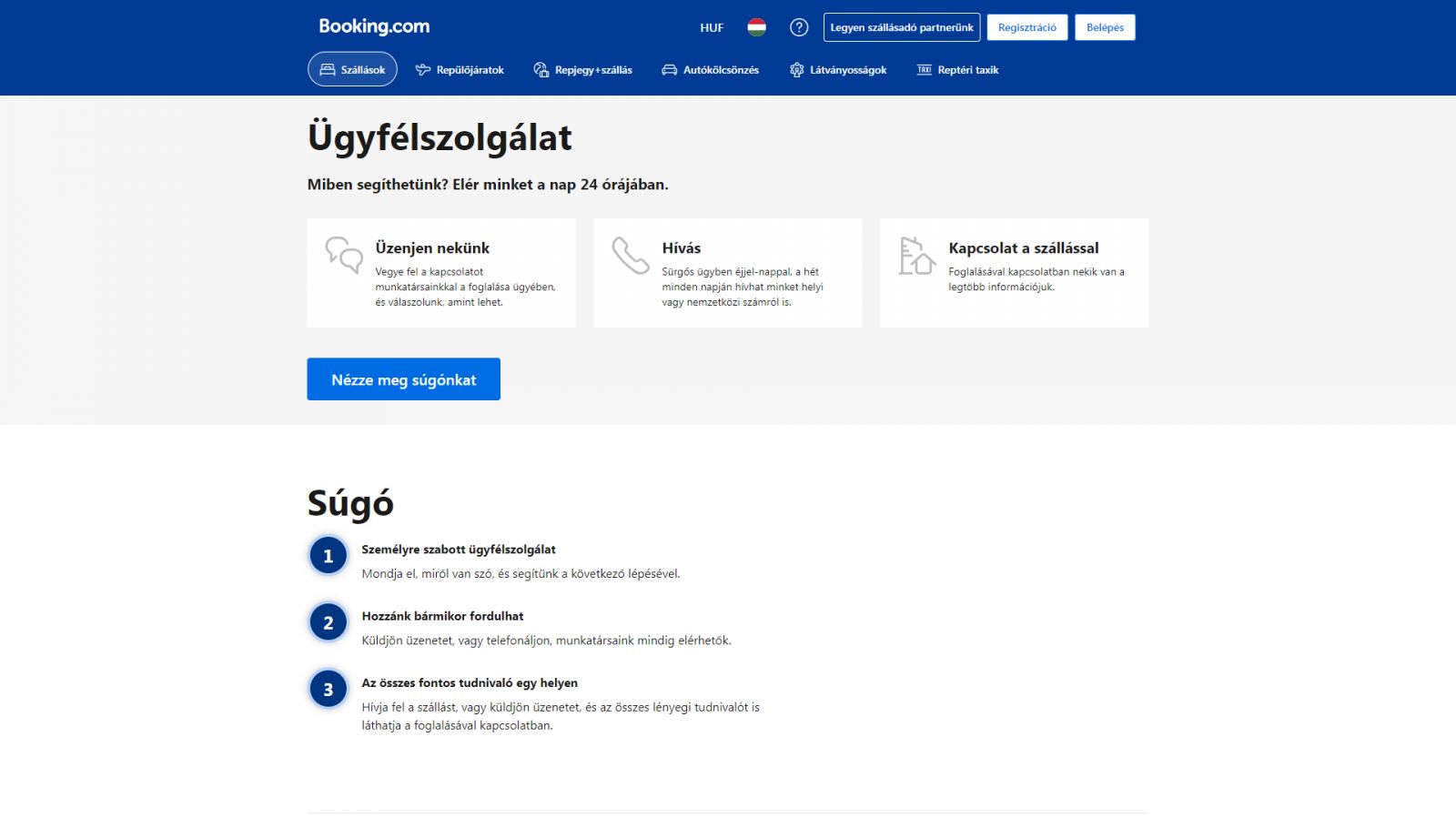The height and width of the screenshot is (828, 1456).
Task: Click the Belépés button
Action: click(x=1106, y=27)
